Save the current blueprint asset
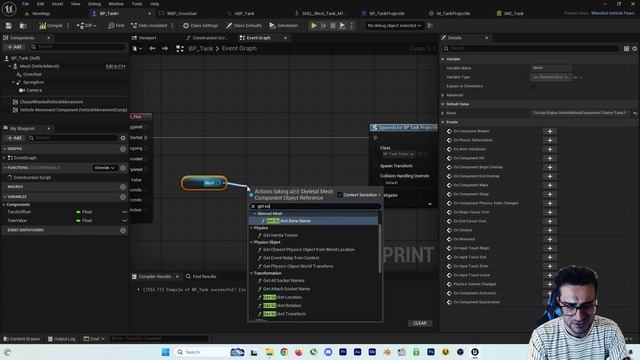 point(9,26)
